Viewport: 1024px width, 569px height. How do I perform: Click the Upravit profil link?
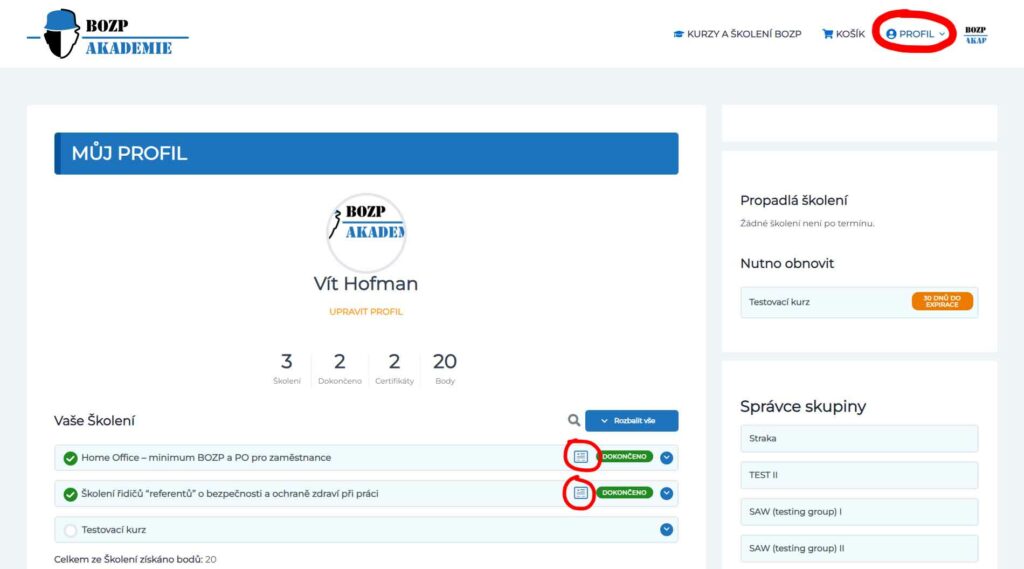[366, 312]
